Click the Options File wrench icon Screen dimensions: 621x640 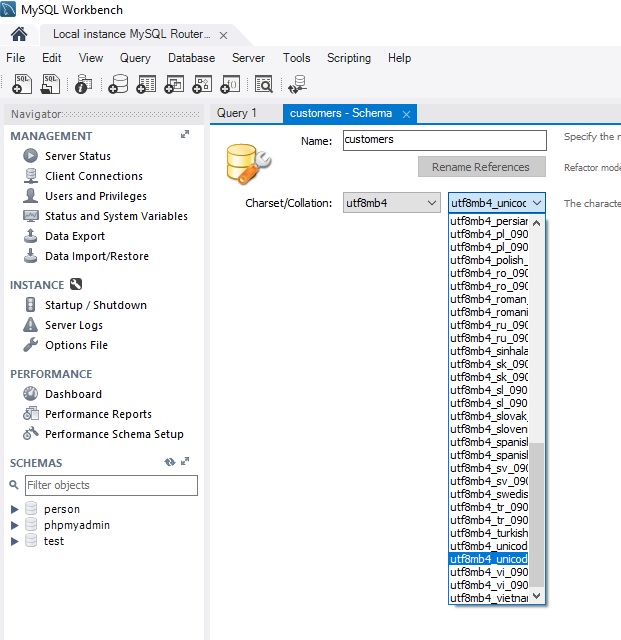(30, 344)
